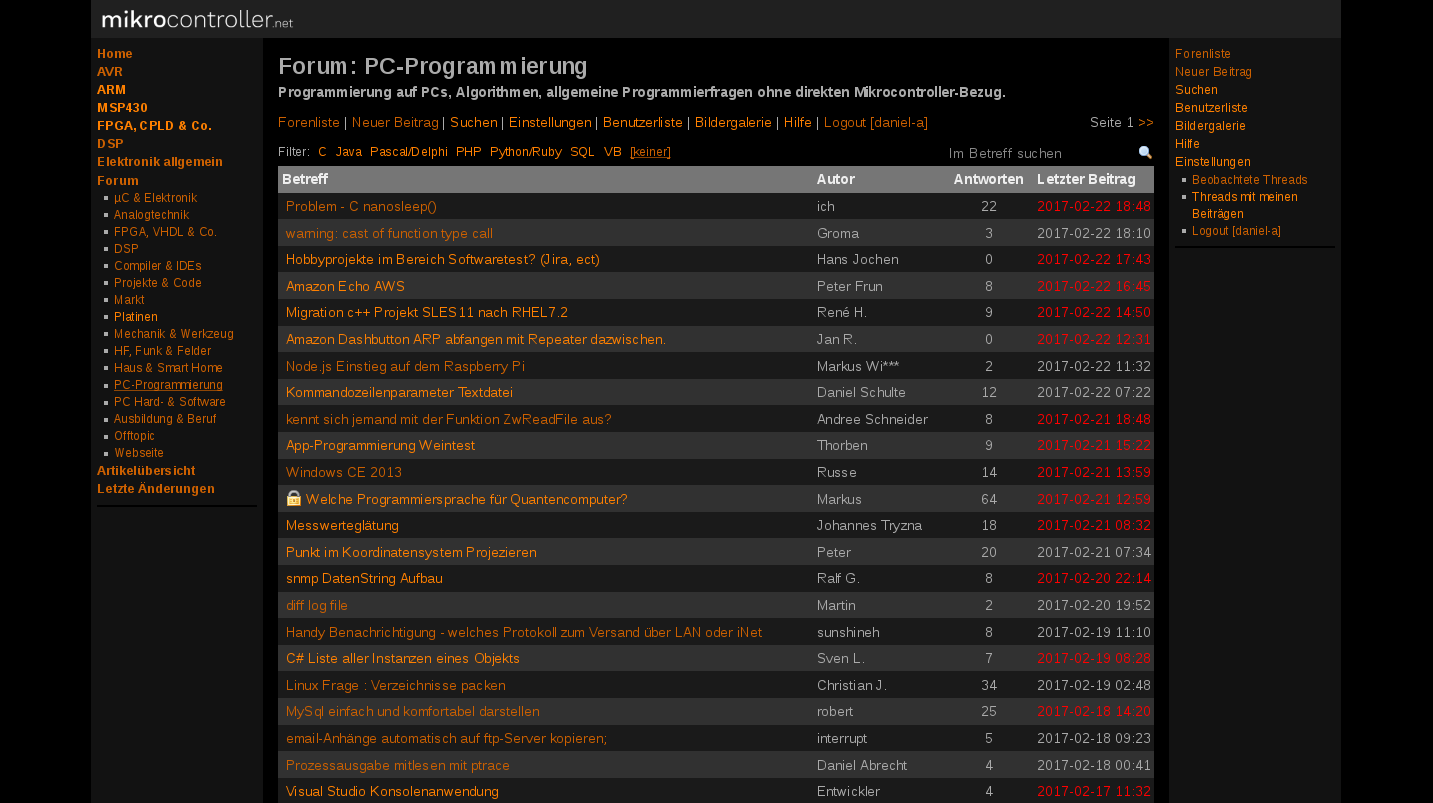Open Threads mit meinen Beiträgen
1433x803 pixels.
1245,205
